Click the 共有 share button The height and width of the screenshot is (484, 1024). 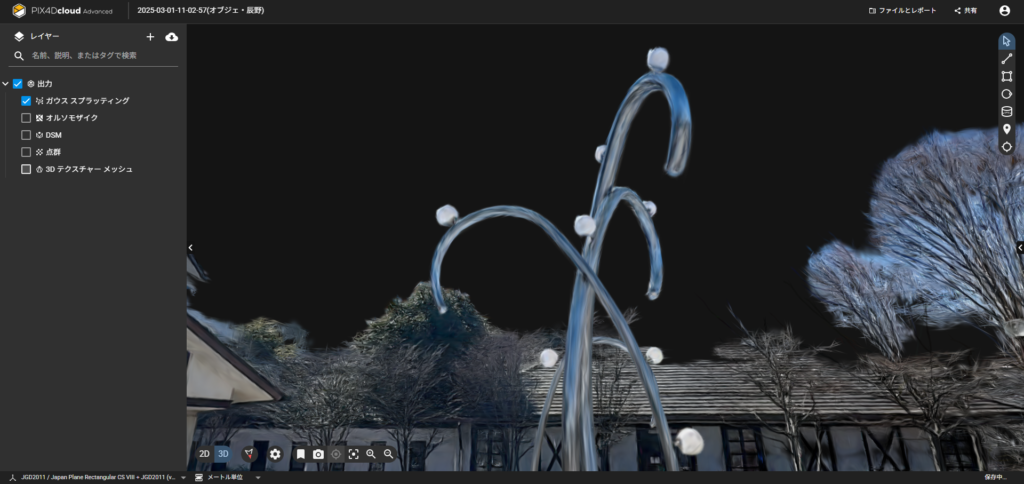[965, 10]
